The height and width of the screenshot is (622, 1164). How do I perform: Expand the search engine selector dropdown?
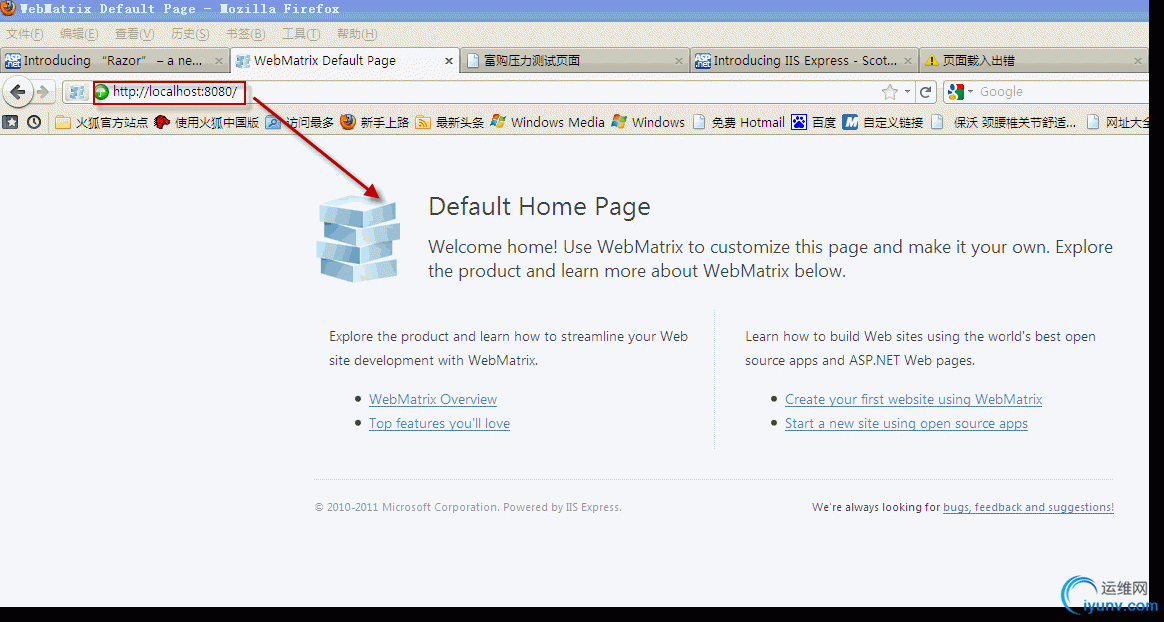[970, 92]
